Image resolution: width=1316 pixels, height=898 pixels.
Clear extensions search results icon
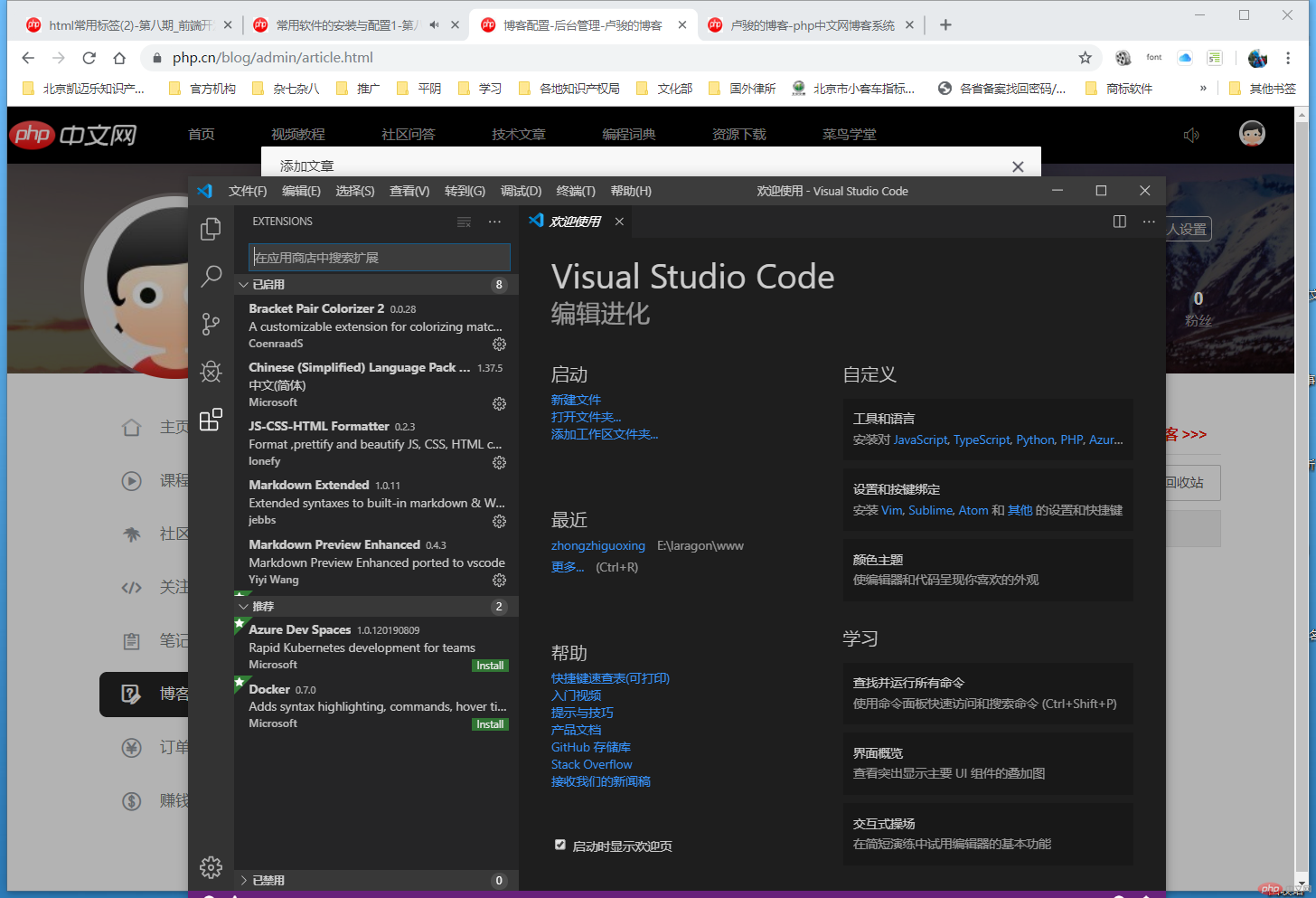pyautogui.click(x=464, y=222)
